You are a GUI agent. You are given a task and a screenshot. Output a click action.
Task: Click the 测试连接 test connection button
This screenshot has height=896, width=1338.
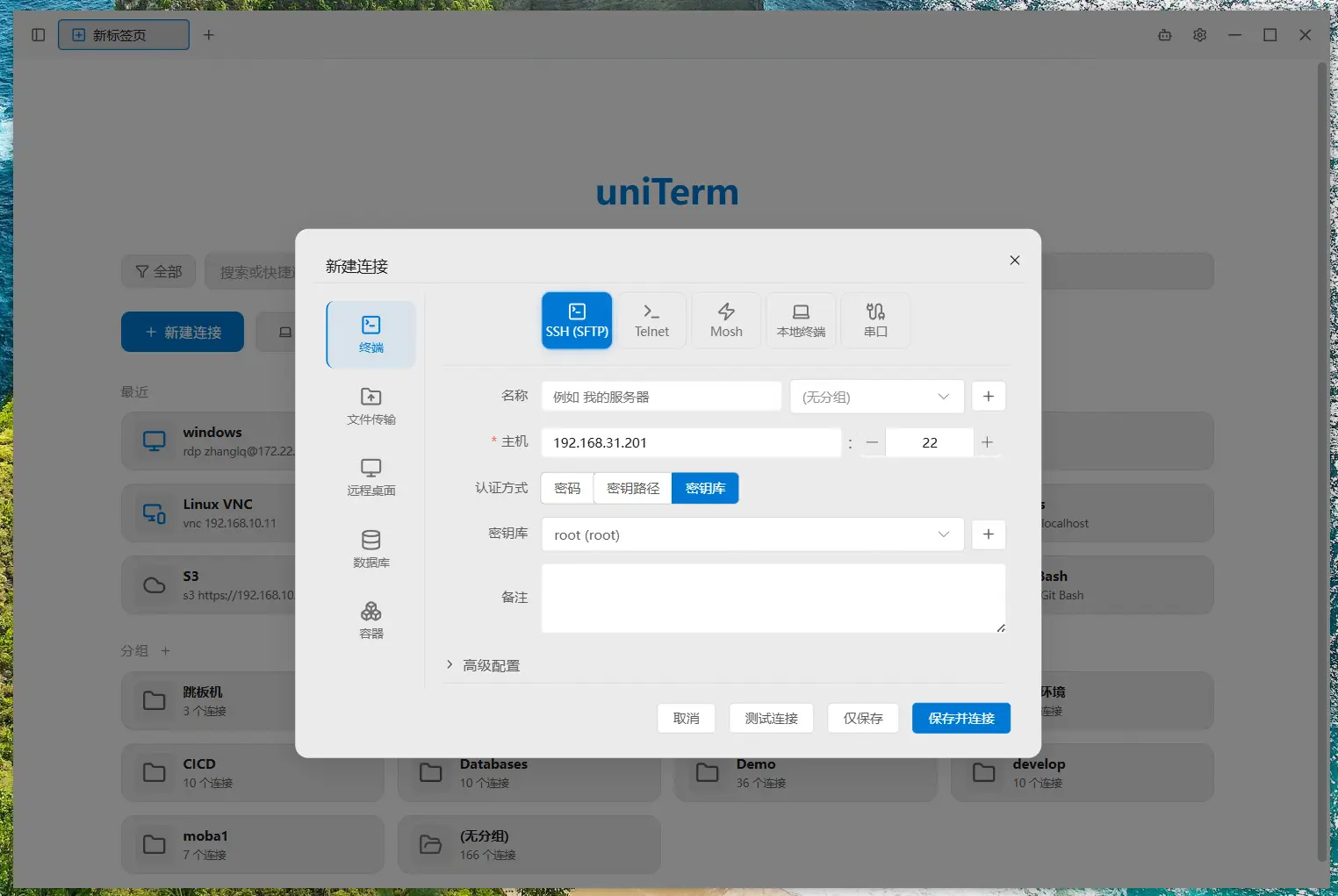point(772,718)
